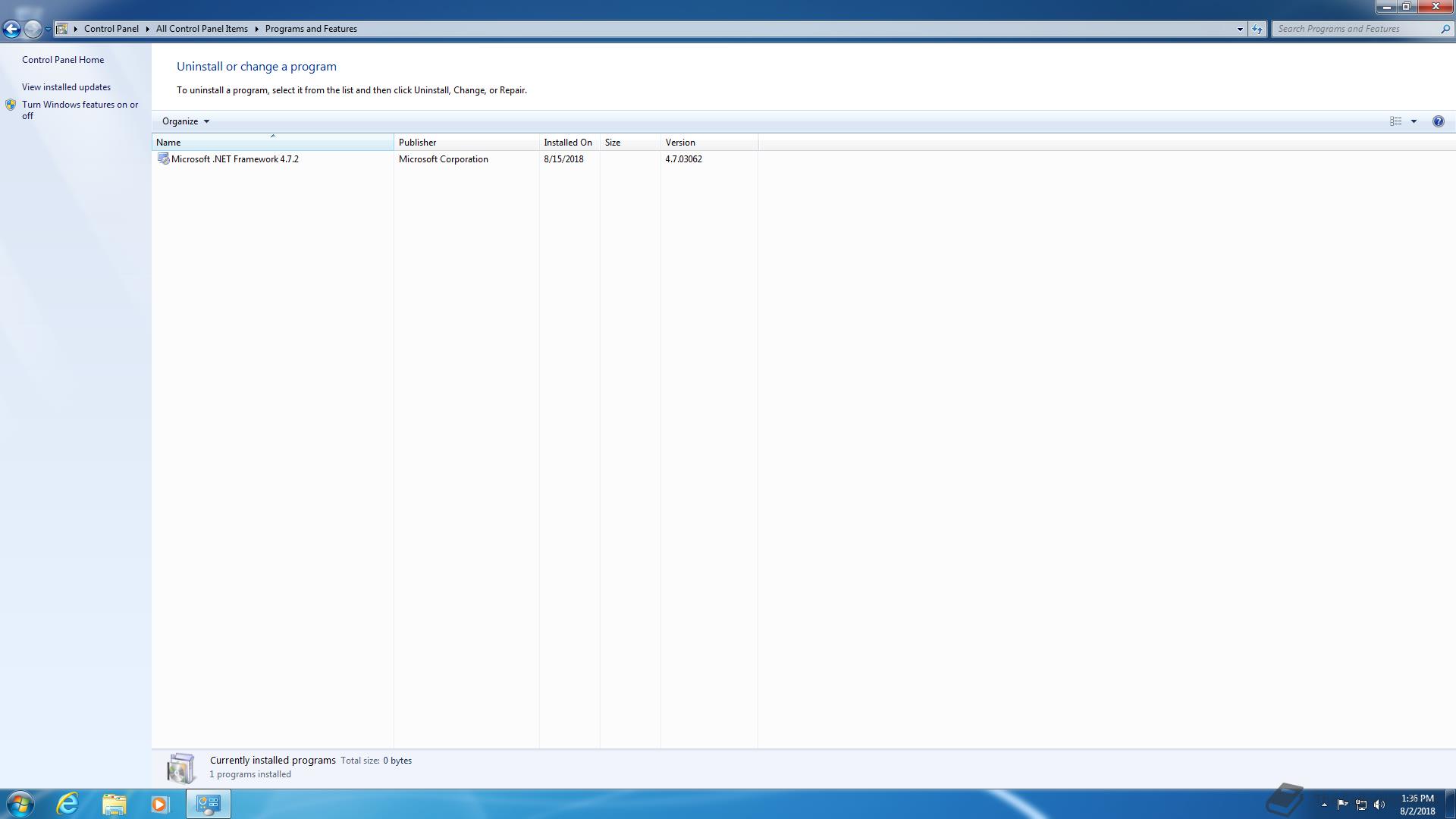The width and height of the screenshot is (1456, 819).
Task: Launch Windows Media Player from taskbar
Action: 159,804
